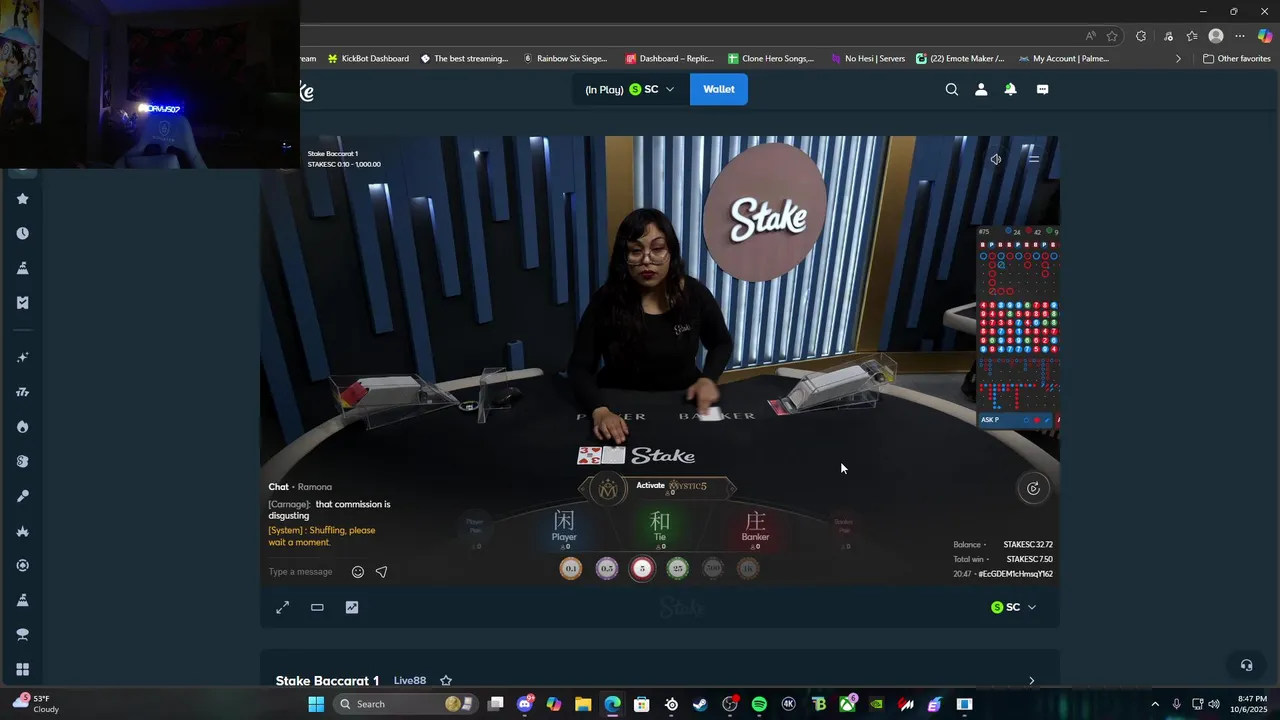Open Slots 777 sidebar icon
Image resolution: width=1280 pixels, height=720 pixels.
pos(22,392)
